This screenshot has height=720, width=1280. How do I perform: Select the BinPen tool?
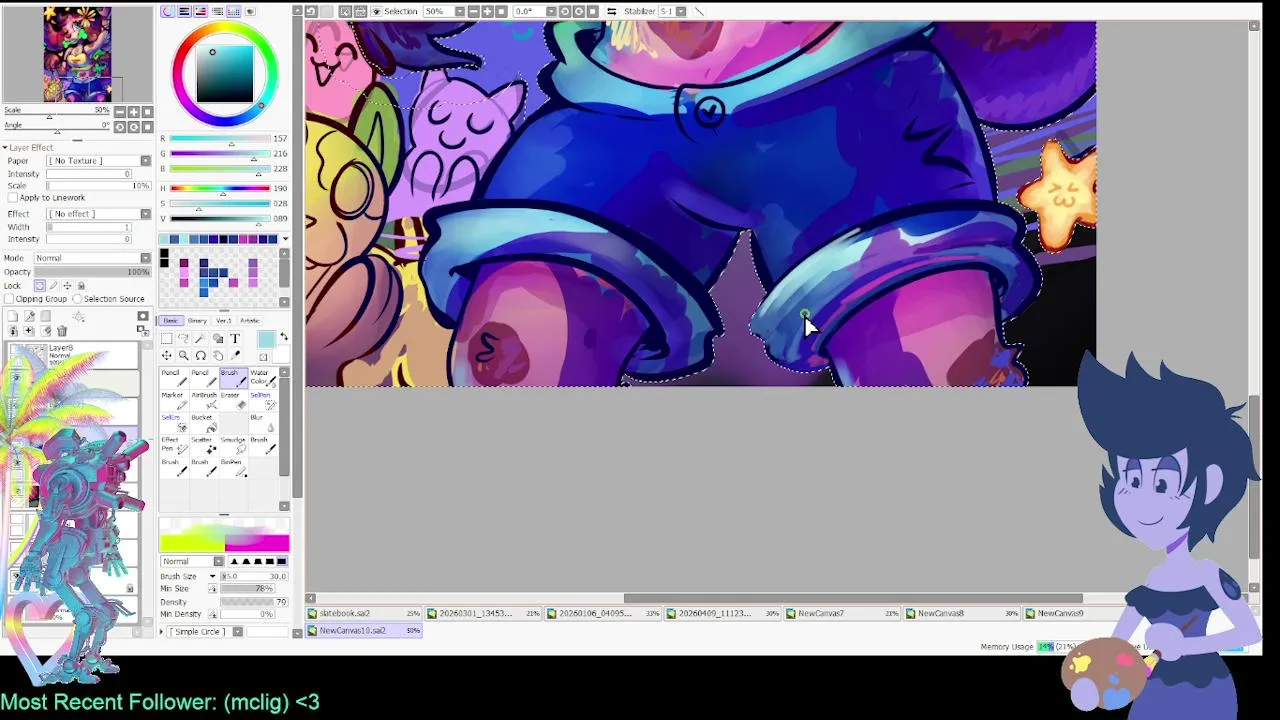(x=233, y=467)
